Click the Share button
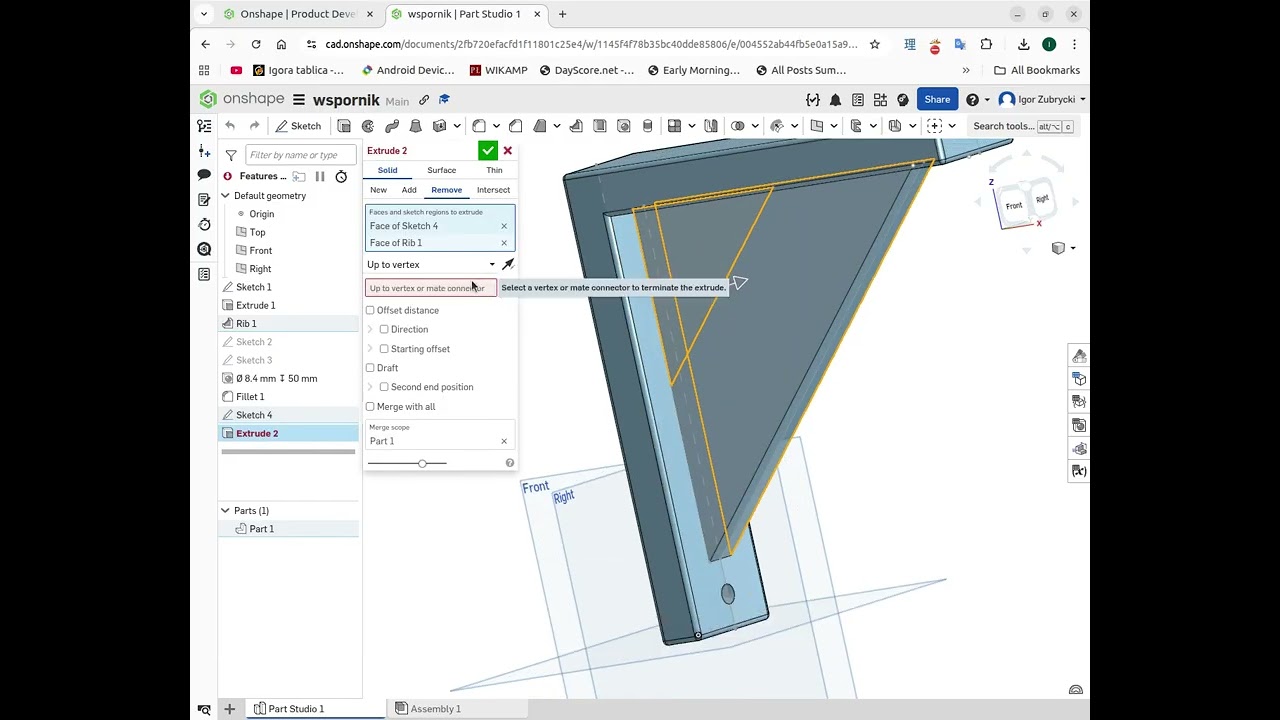1280x720 pixels. tap(937, 99)
